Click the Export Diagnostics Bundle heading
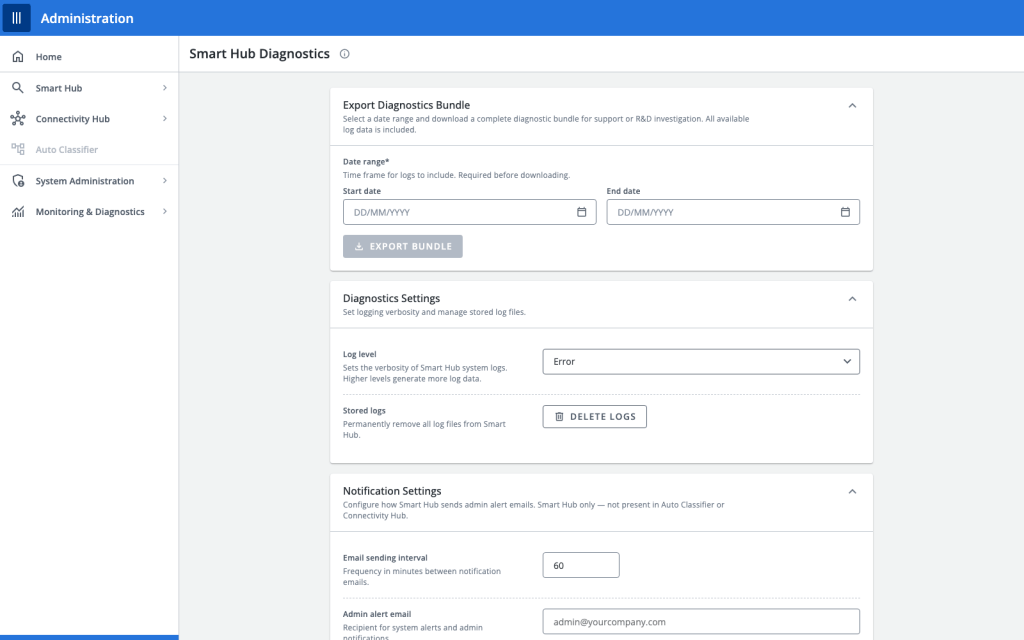The width and height of the screenshot is (1024, 640). click(x=406, y=105)
